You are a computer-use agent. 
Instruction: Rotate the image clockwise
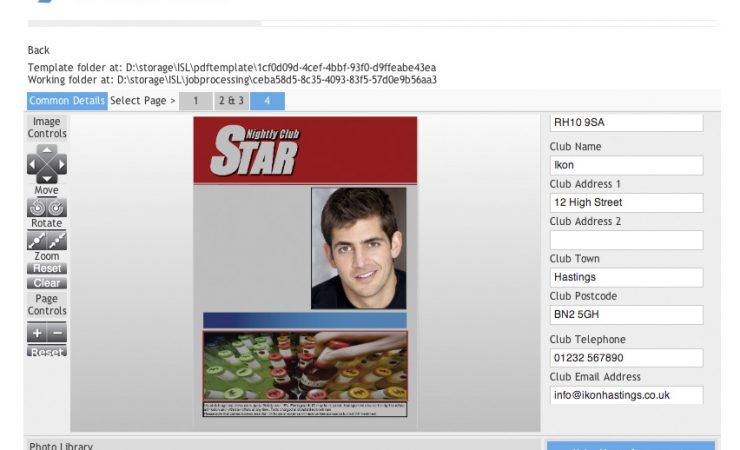click(x=57, y=208)
